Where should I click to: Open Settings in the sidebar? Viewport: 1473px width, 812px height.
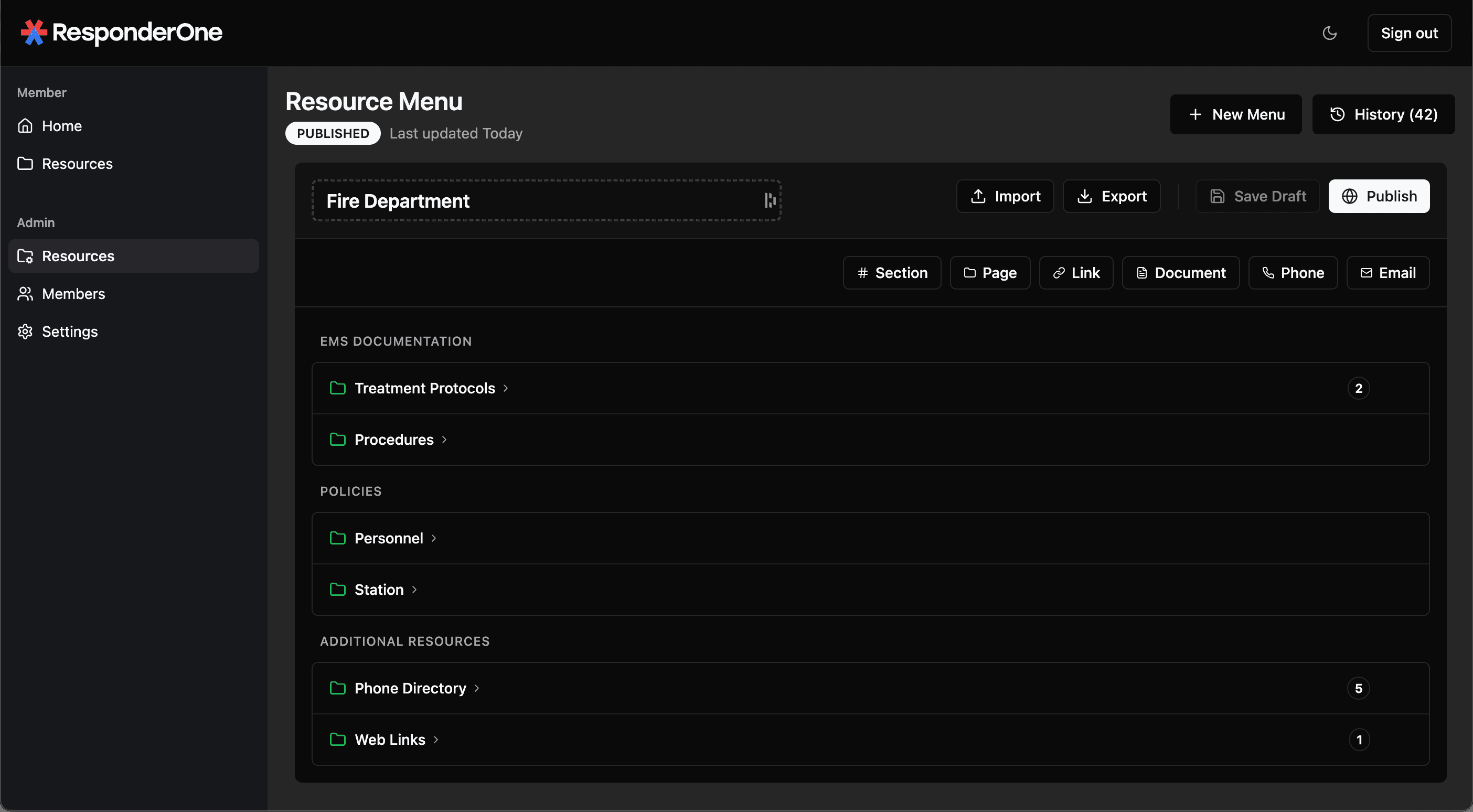69,332
